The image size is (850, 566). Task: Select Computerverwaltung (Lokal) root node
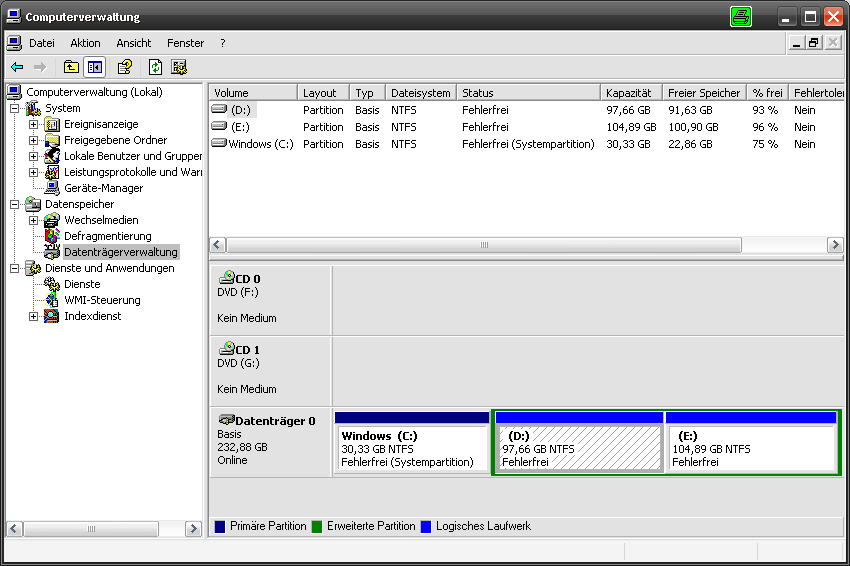pos(94,92)
